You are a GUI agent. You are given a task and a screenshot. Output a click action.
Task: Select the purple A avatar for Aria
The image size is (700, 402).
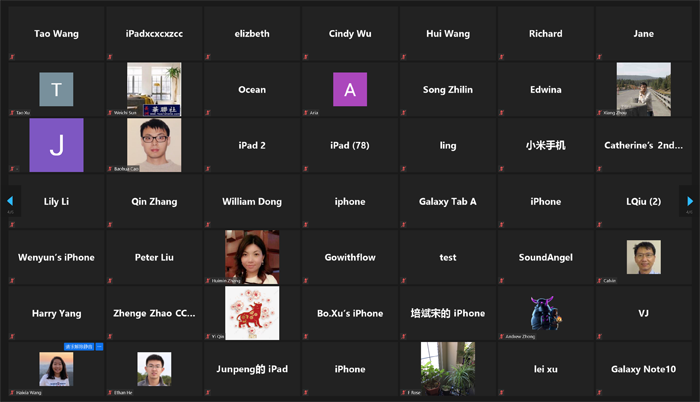tap(350, 89)
